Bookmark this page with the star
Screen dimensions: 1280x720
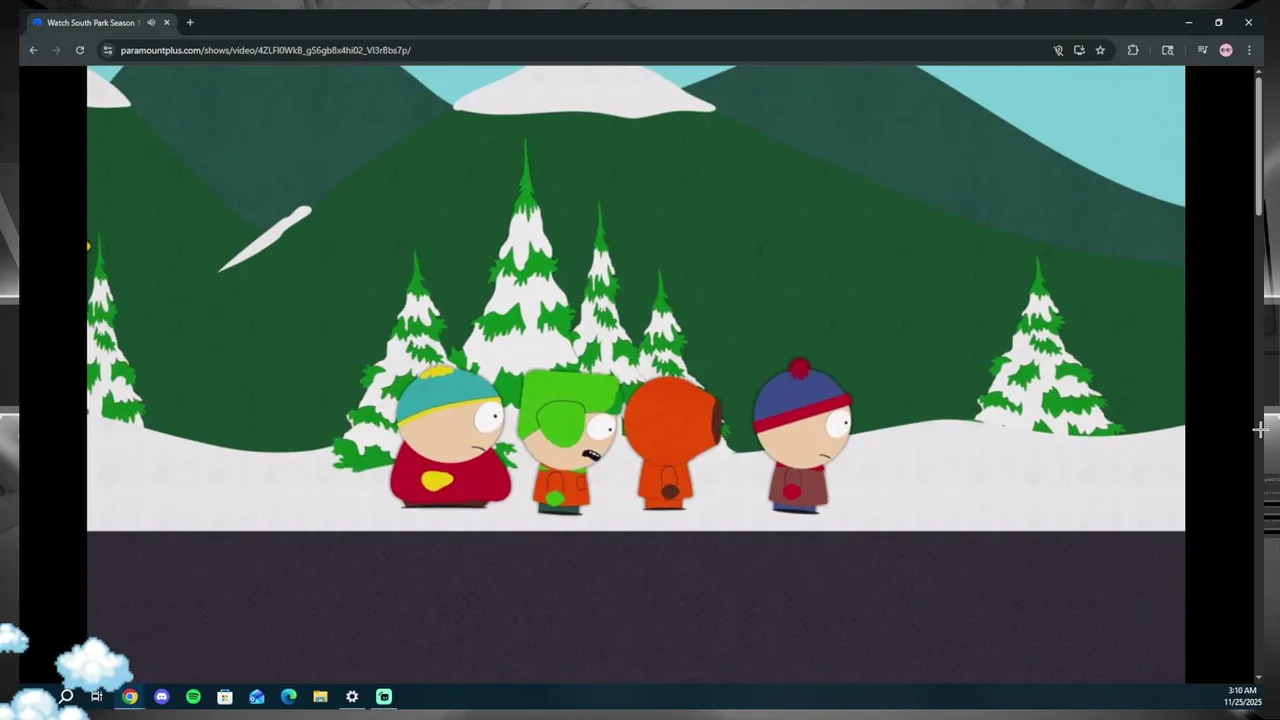point(1100,50)
